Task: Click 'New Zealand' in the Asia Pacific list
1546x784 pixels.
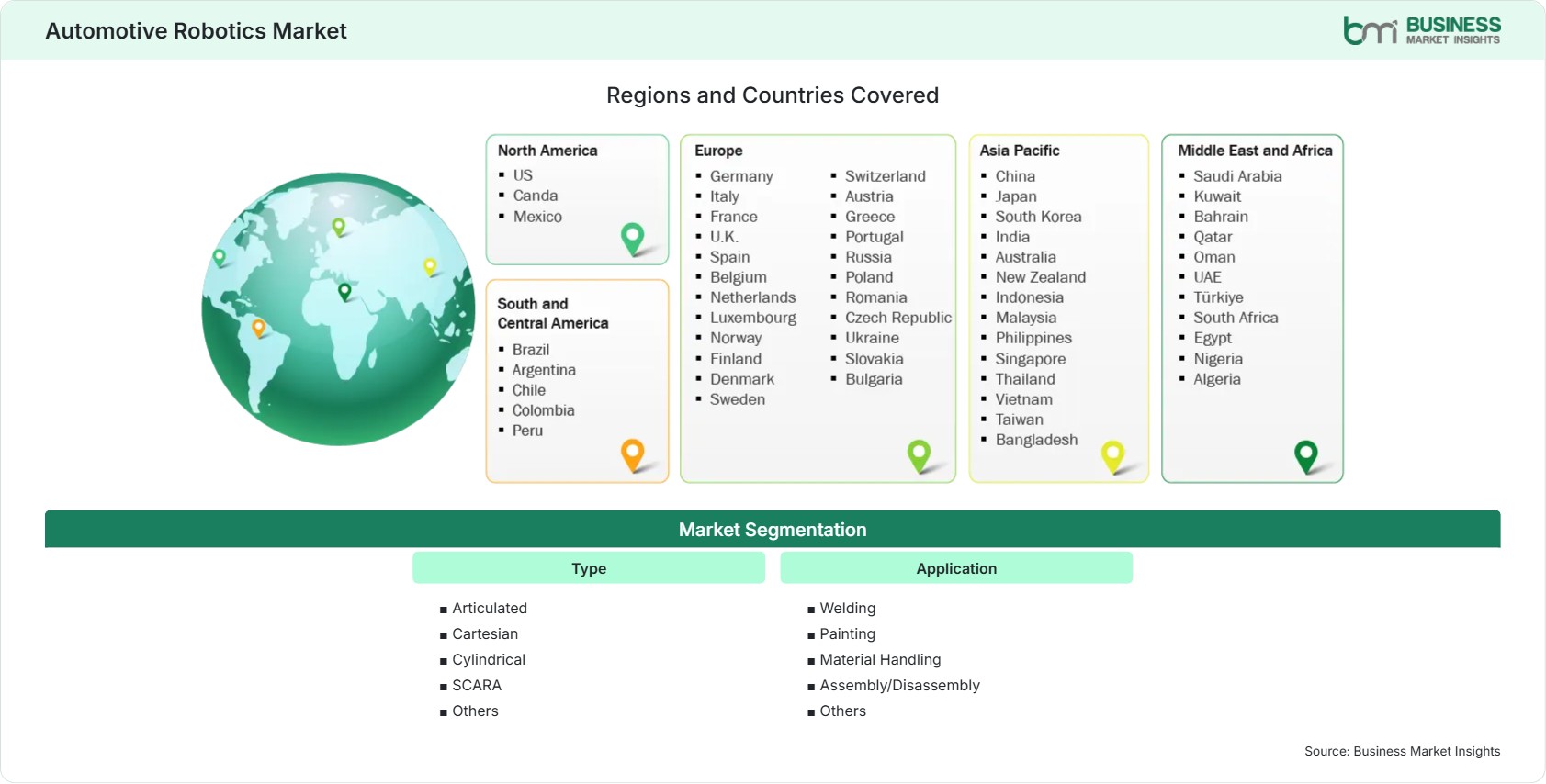Action: point(1041,277)
